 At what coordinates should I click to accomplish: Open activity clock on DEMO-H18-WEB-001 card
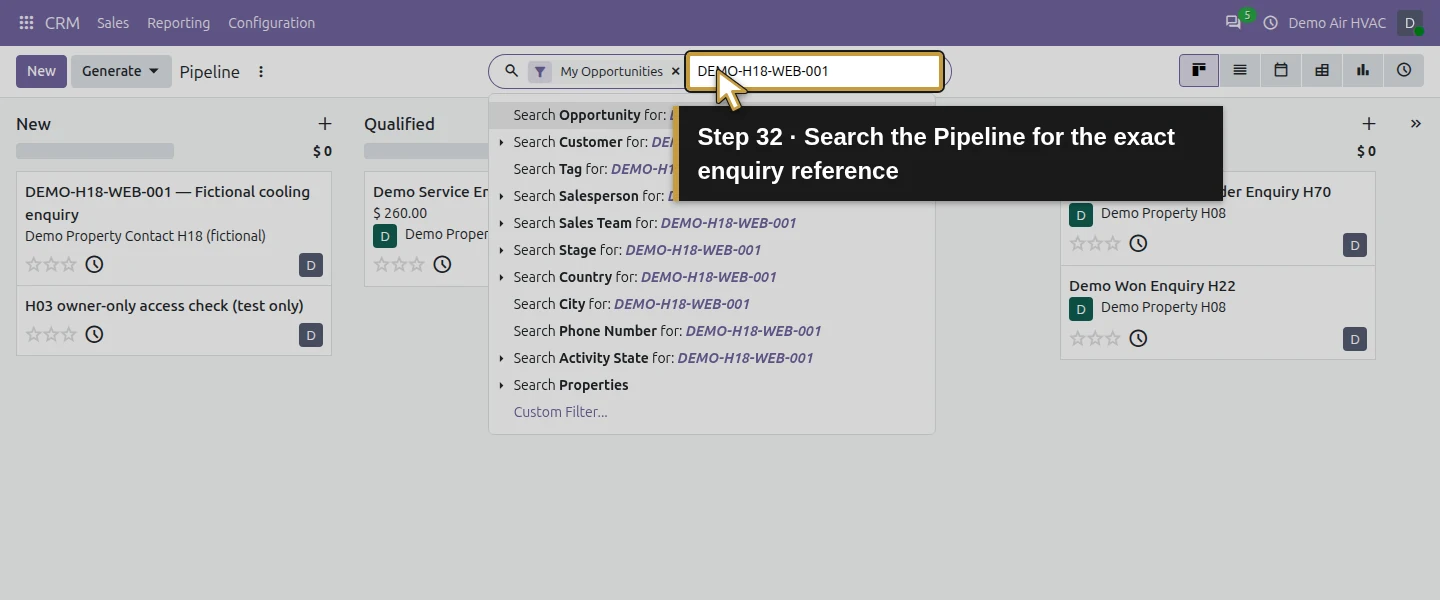94,264
